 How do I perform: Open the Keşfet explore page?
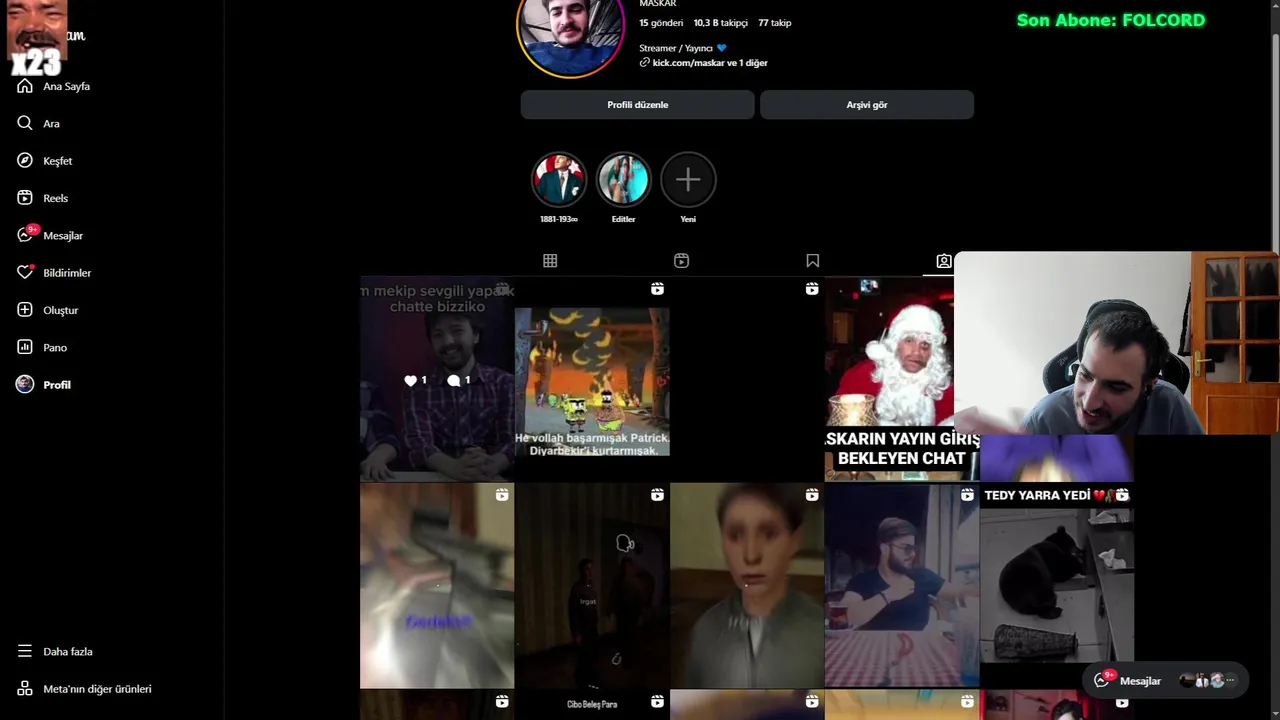click(57, 161)
